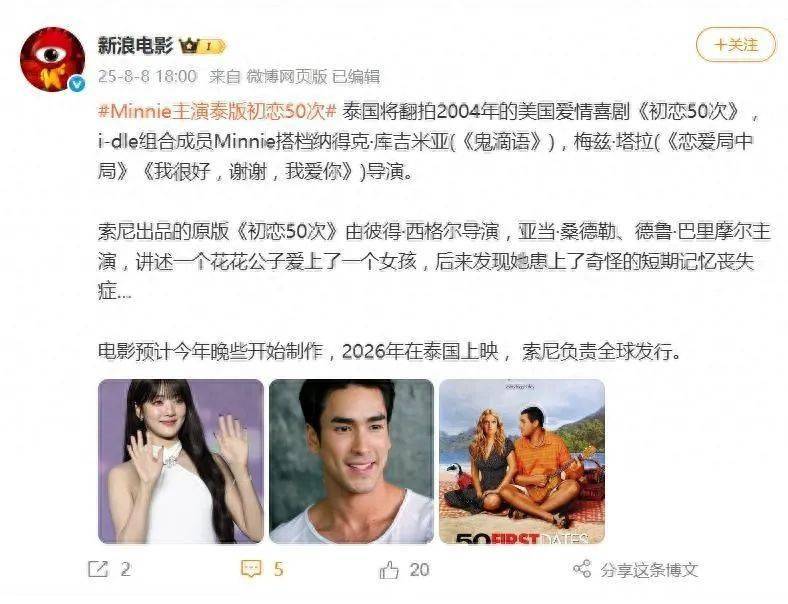The width and height of the screenshot is (788, 604).
Task: Follow the account with the +关注 button
Action: (736, 45)
